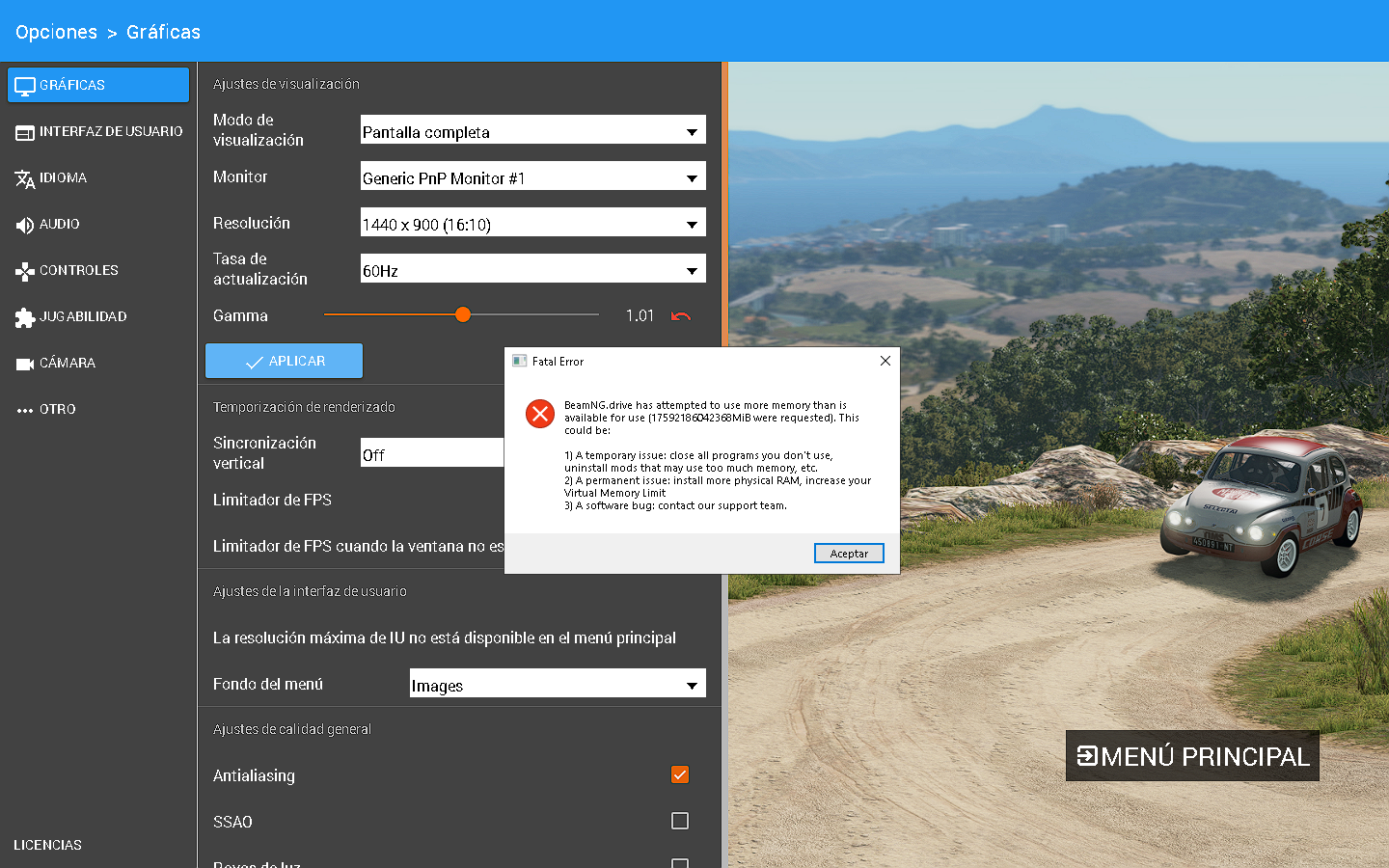The width and height of the screenshot is (1389, 868).
Task: Open the Sincronización vertical dropdown
Action: coord(432,453)
